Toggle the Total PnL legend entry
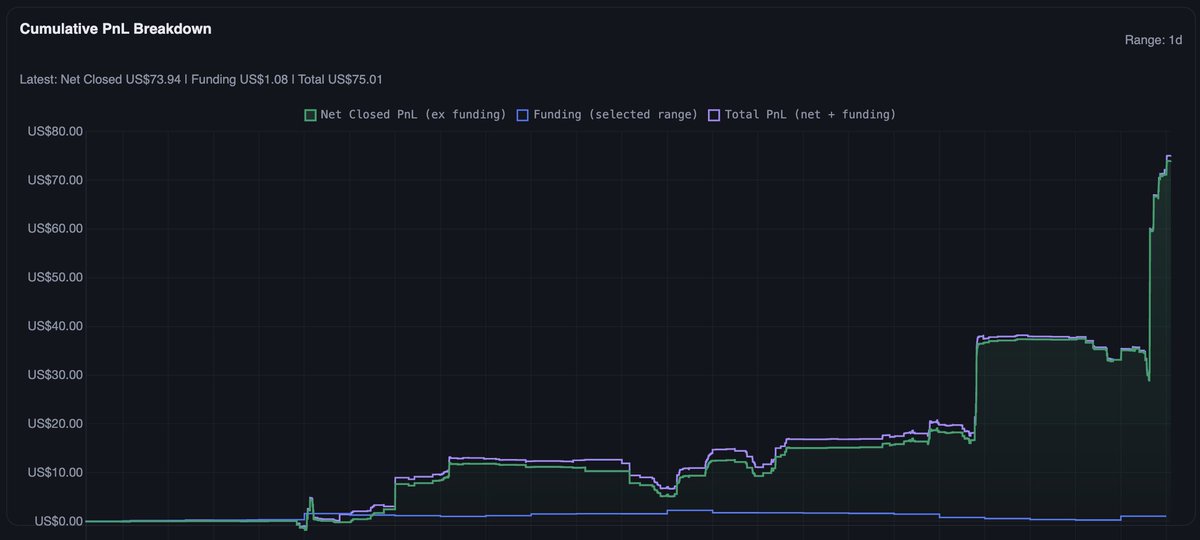The width and height of the screenshot is (1200, 540). click(x=802, y=115)
